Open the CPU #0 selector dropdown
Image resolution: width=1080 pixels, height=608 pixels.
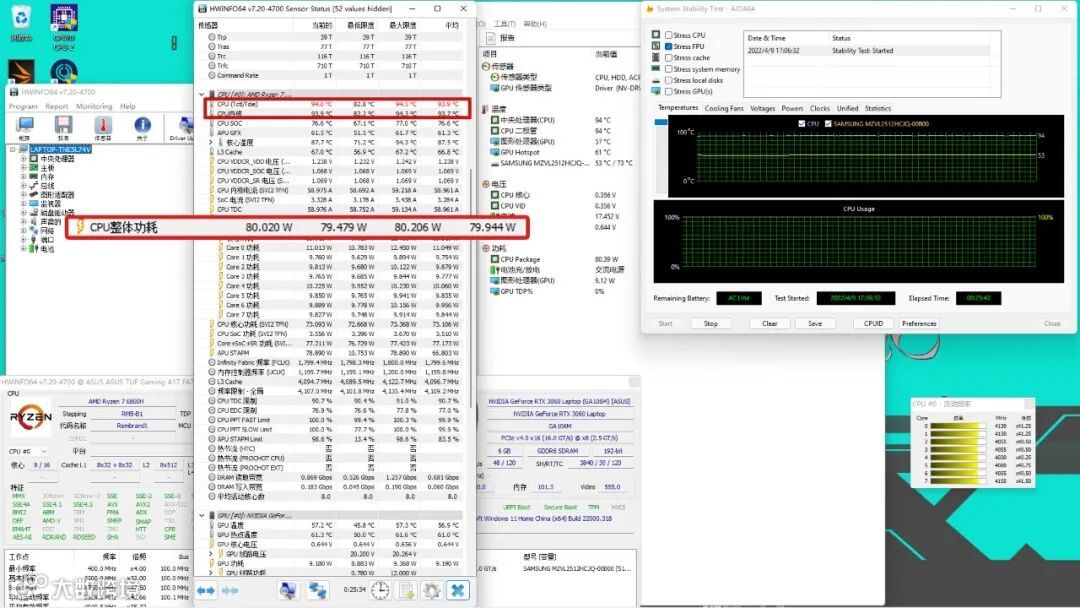tap(28, 452)
